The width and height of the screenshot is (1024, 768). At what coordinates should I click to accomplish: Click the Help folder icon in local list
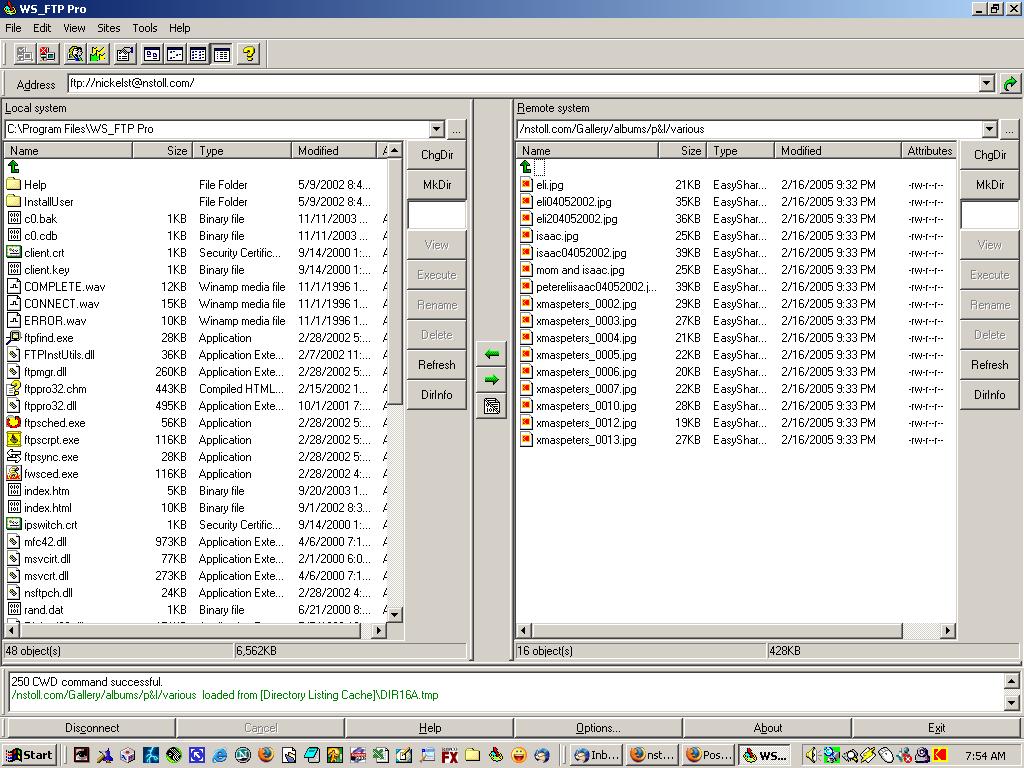[x=14, y=185]
